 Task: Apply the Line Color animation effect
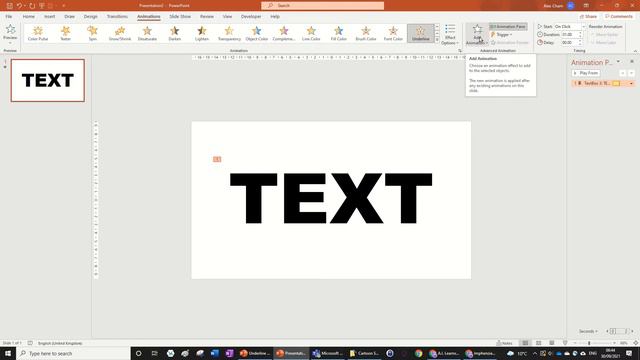(x=311, y=33)
